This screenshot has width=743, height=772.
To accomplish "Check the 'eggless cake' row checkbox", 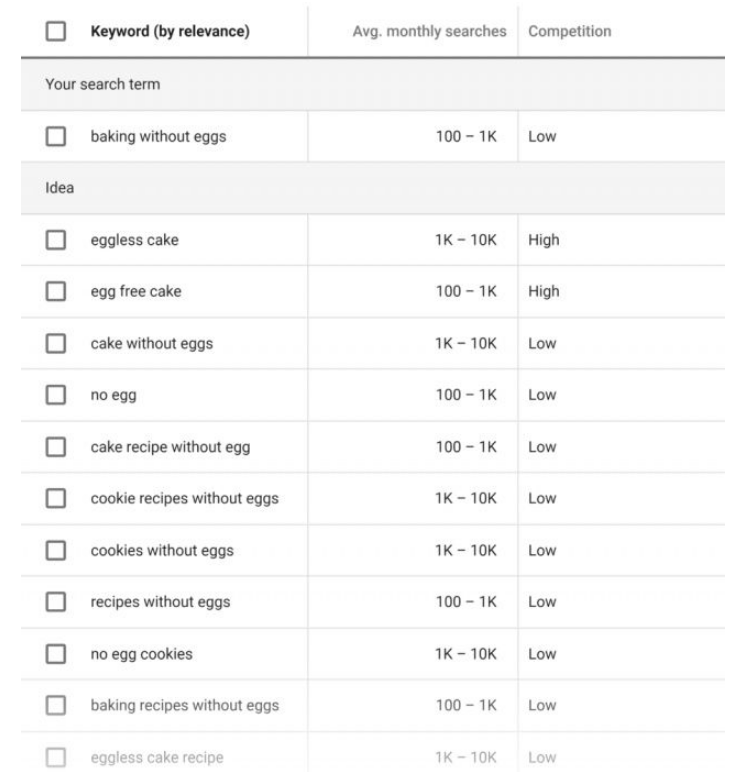I will [56, 240].
